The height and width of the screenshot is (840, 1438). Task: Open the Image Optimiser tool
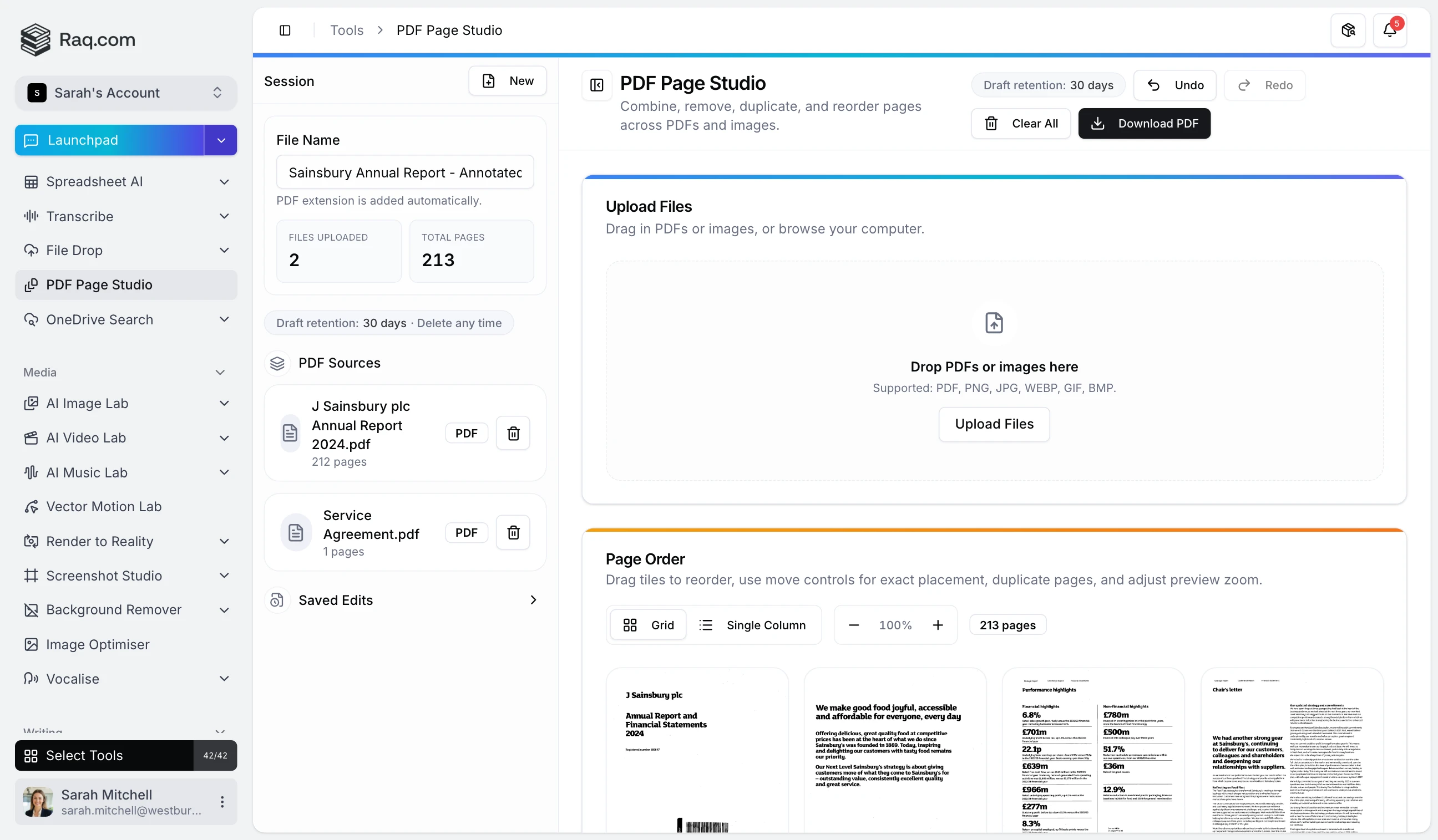98,644
